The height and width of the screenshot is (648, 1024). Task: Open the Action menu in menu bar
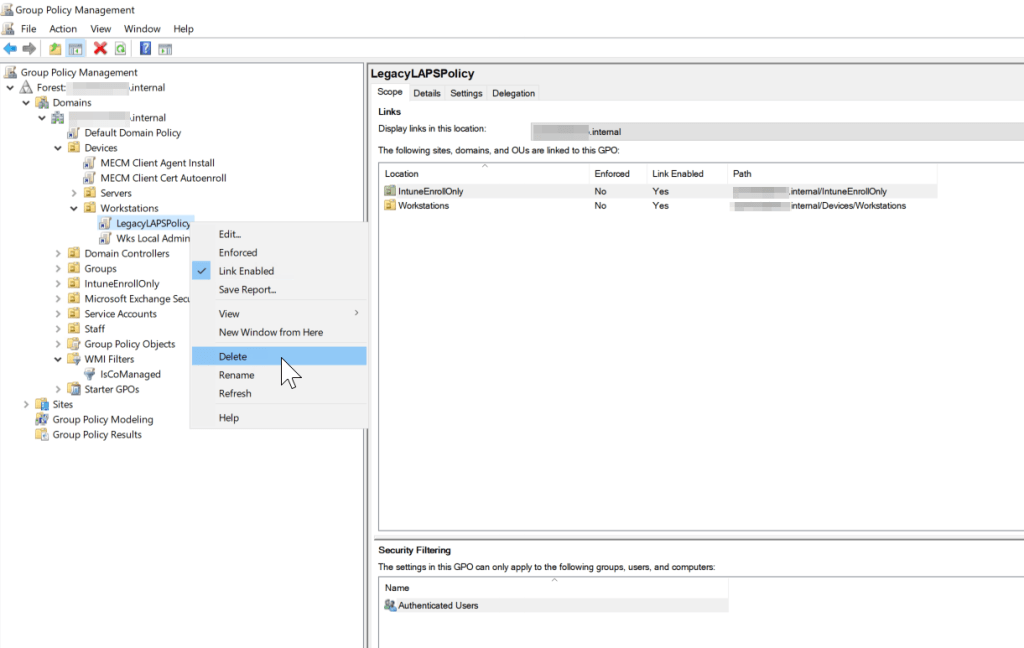(62, 28)
